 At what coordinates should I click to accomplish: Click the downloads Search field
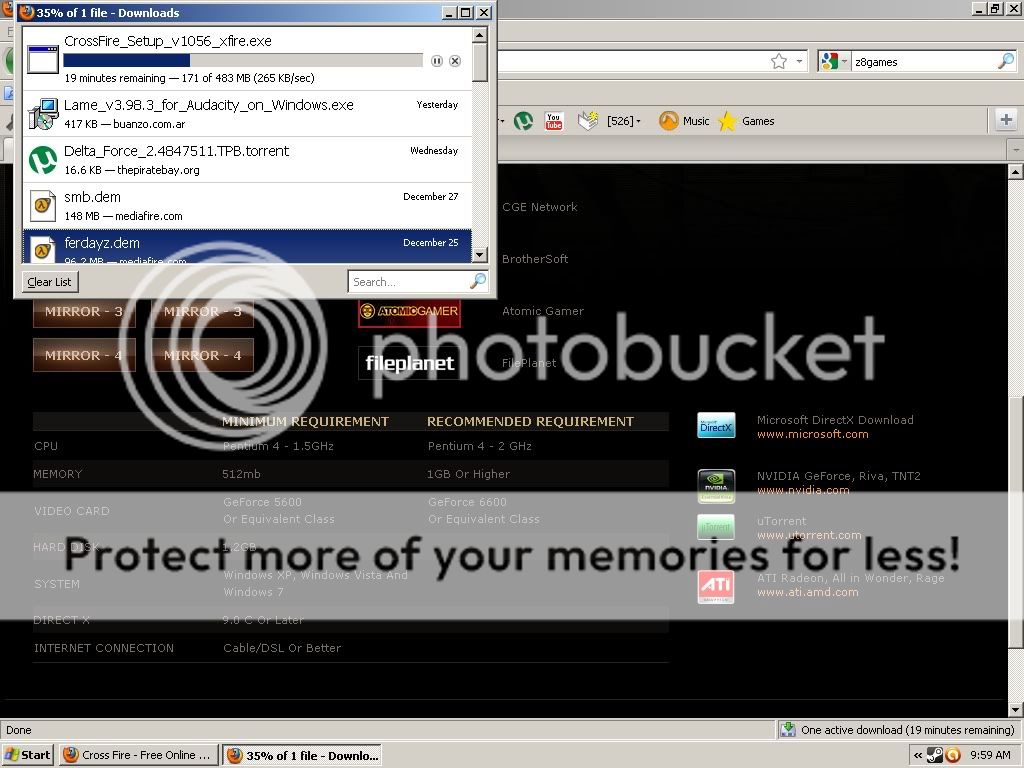[x=408, y=282]
